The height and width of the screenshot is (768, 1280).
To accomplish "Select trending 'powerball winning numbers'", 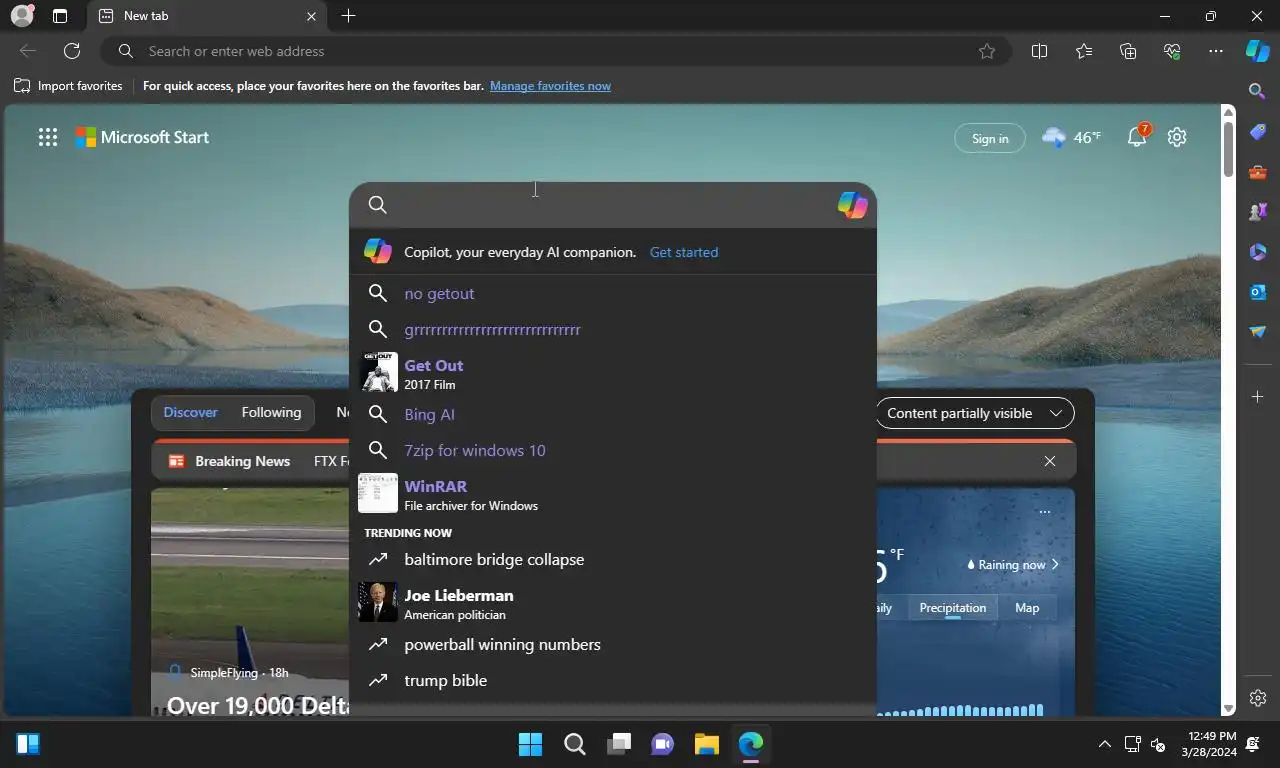I will [x=613, y=644].
